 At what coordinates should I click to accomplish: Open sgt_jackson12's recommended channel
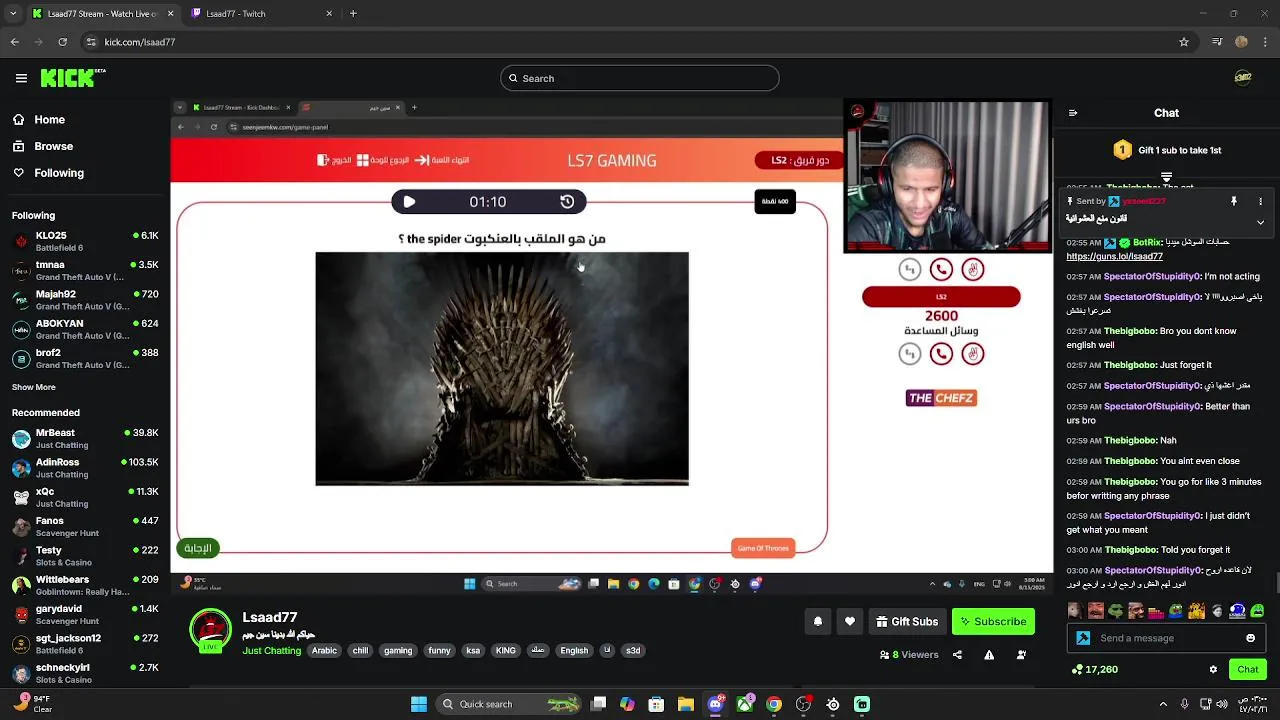click(85, 644)
